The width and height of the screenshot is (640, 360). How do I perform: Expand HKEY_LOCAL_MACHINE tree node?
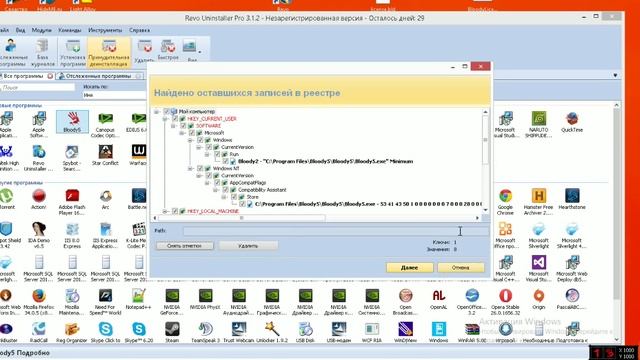[165, 211]
